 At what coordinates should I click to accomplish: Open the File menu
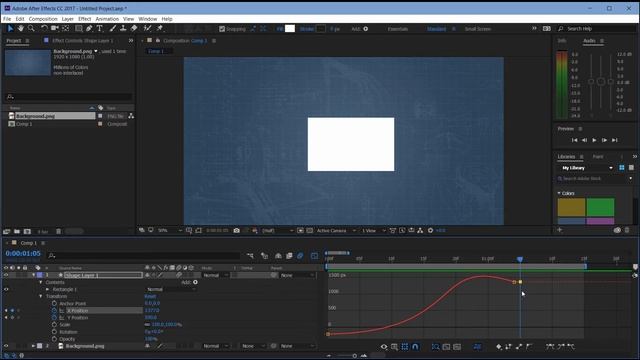tap(7, 19)
